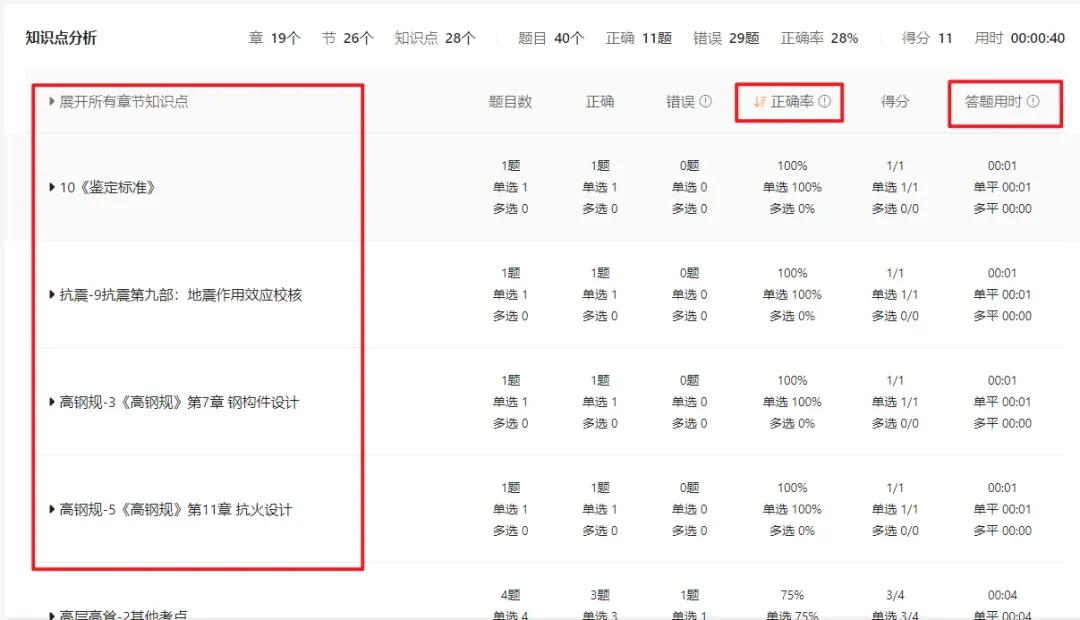Click the info icon beside 答题用时 header
The height and width of the screenshot is (620, 1080).
(1033, 101)
